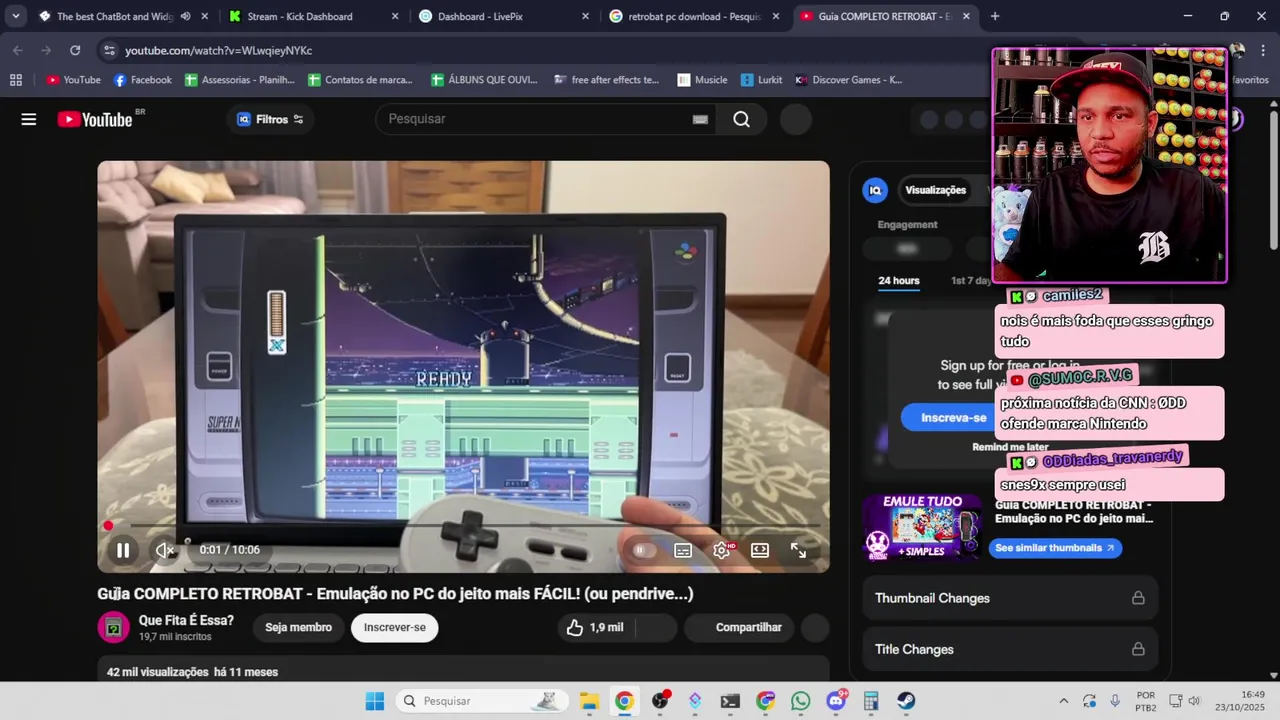Reload the current page

pyautogui.click(x=75, y=50)
